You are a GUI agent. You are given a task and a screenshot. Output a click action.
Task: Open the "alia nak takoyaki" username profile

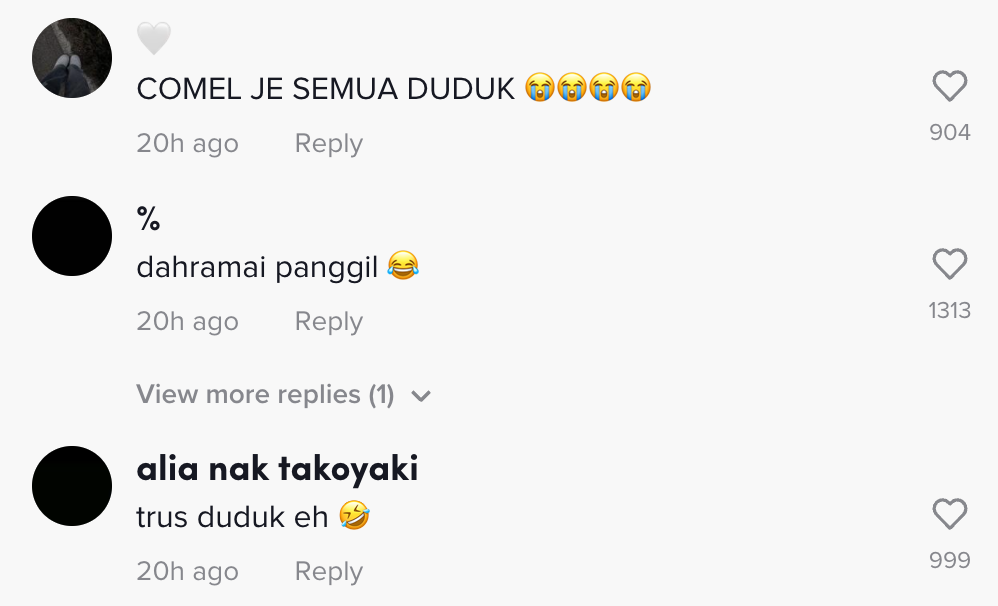click(x=277, y=469)
